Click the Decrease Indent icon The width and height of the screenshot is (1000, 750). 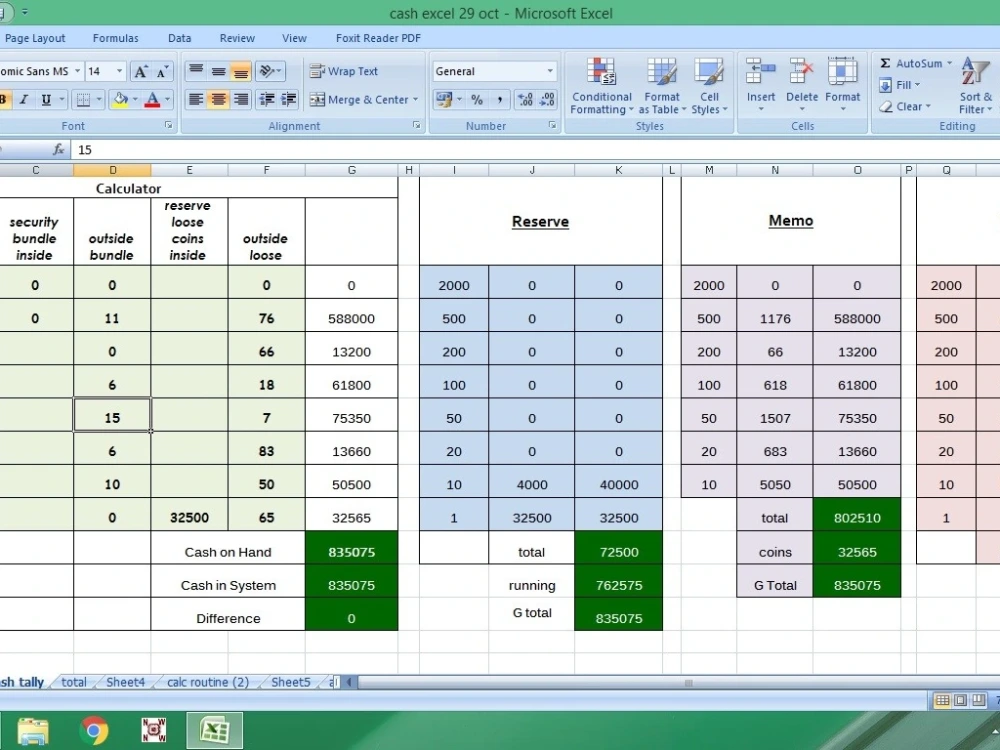coord(267,99)
